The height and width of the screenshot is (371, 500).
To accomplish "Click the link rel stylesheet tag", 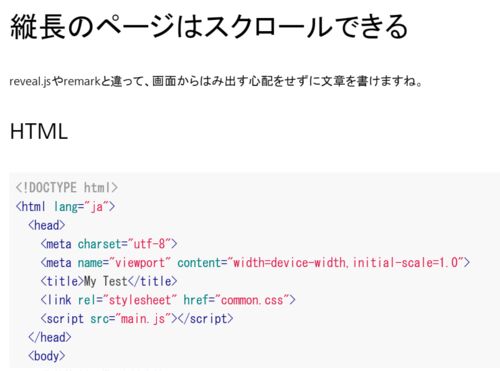I will 168,300.
